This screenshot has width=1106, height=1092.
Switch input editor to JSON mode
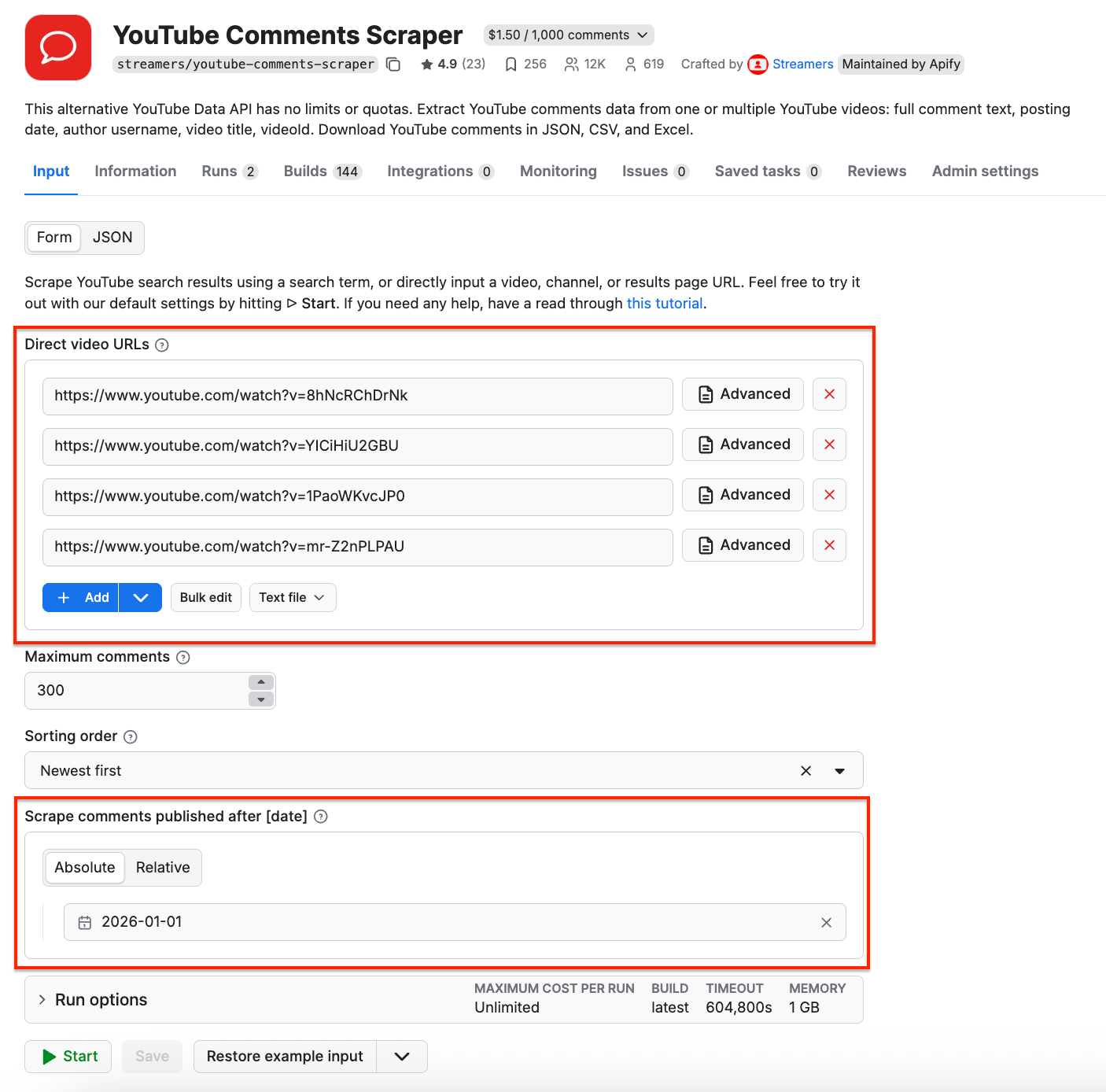pyautogui.click(x=112, y=237)
